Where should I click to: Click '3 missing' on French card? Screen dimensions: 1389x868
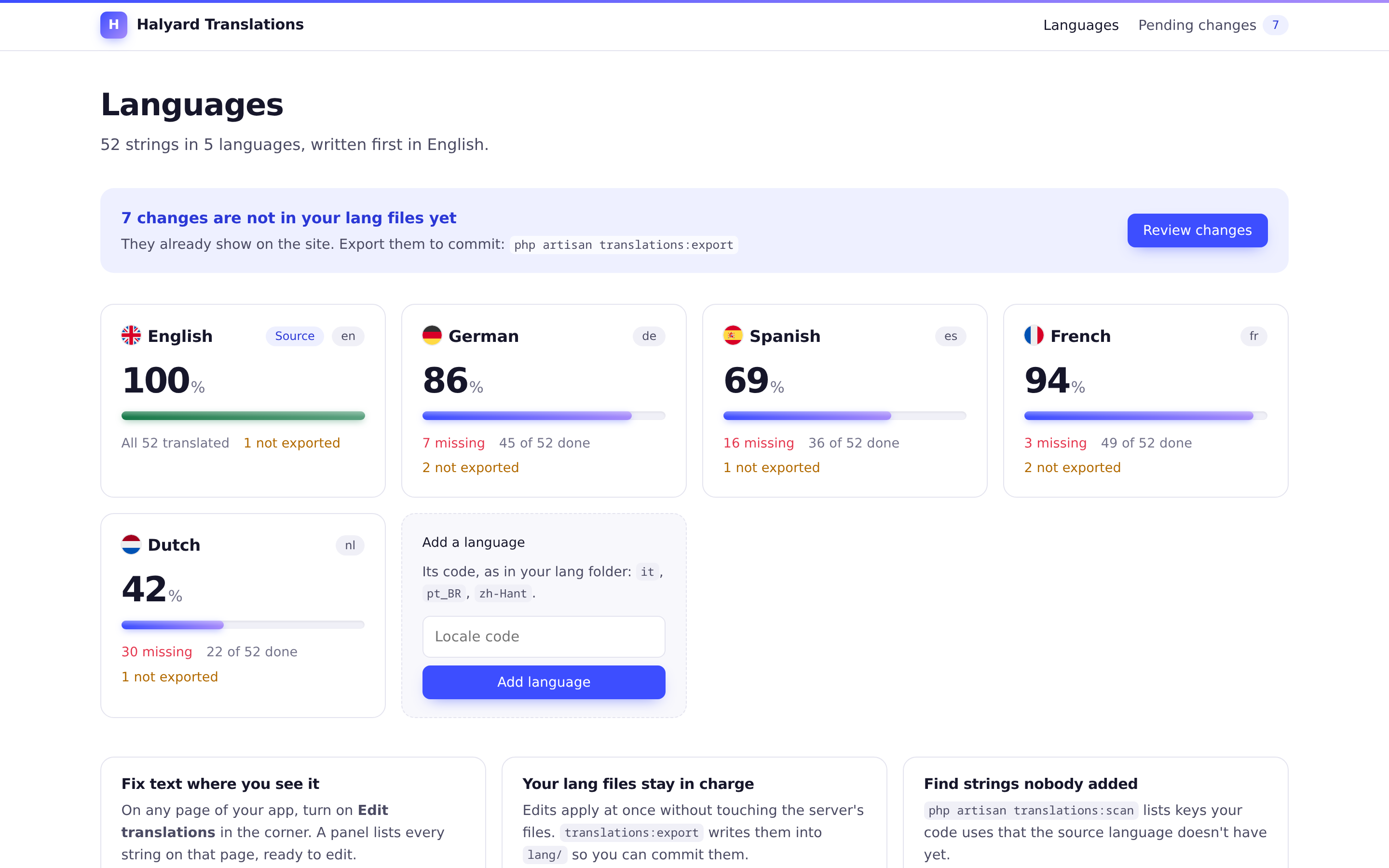1055,443
